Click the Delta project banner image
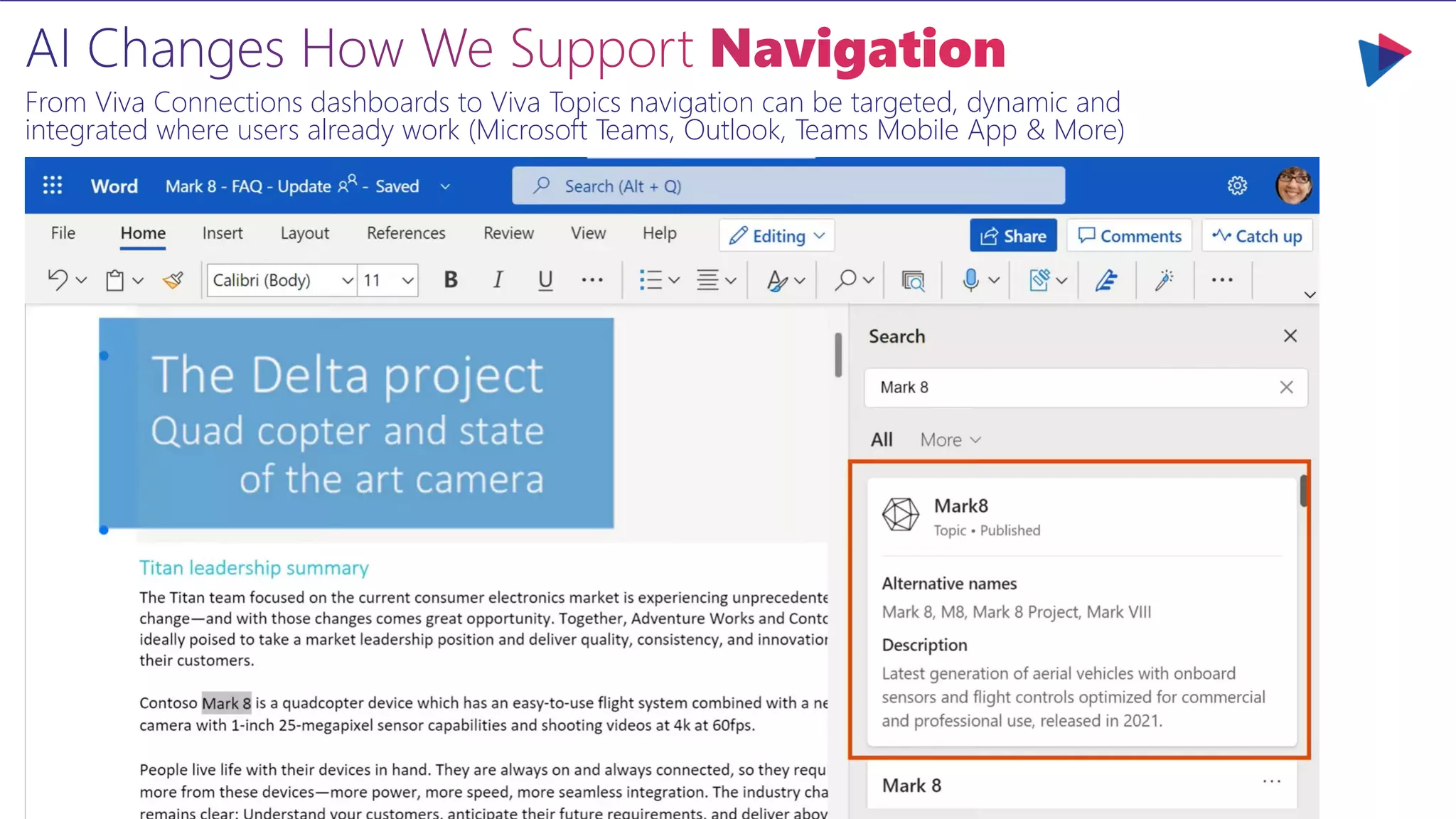This screenshot has width=1456, height=819. 356,423
